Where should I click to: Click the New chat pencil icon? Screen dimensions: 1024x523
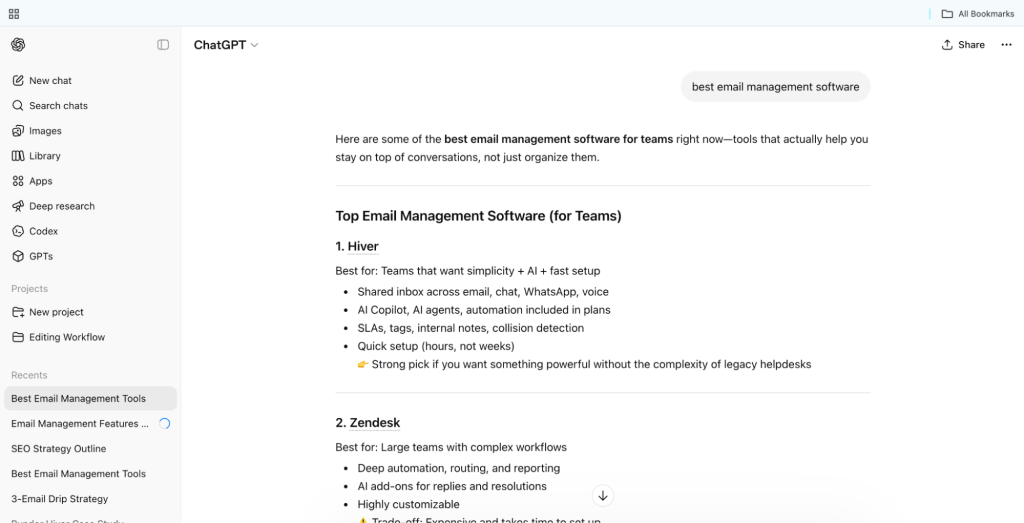pyautogui.click(x=18, y=80)
